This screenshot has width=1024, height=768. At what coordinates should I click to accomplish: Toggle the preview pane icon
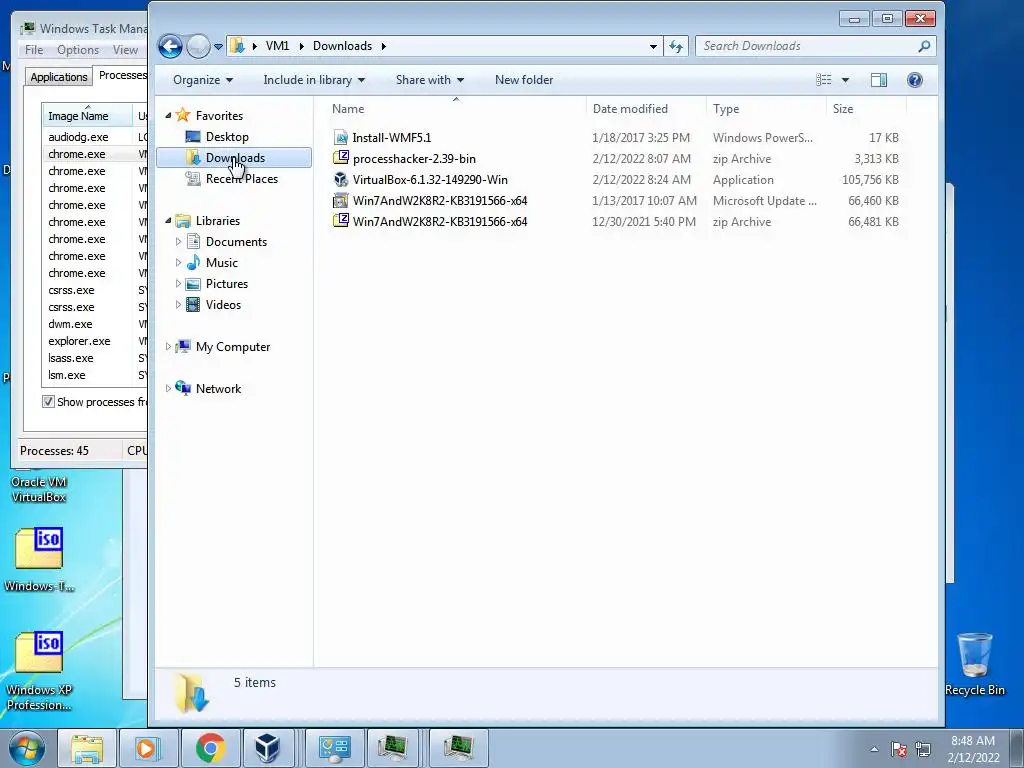[879, 80]
